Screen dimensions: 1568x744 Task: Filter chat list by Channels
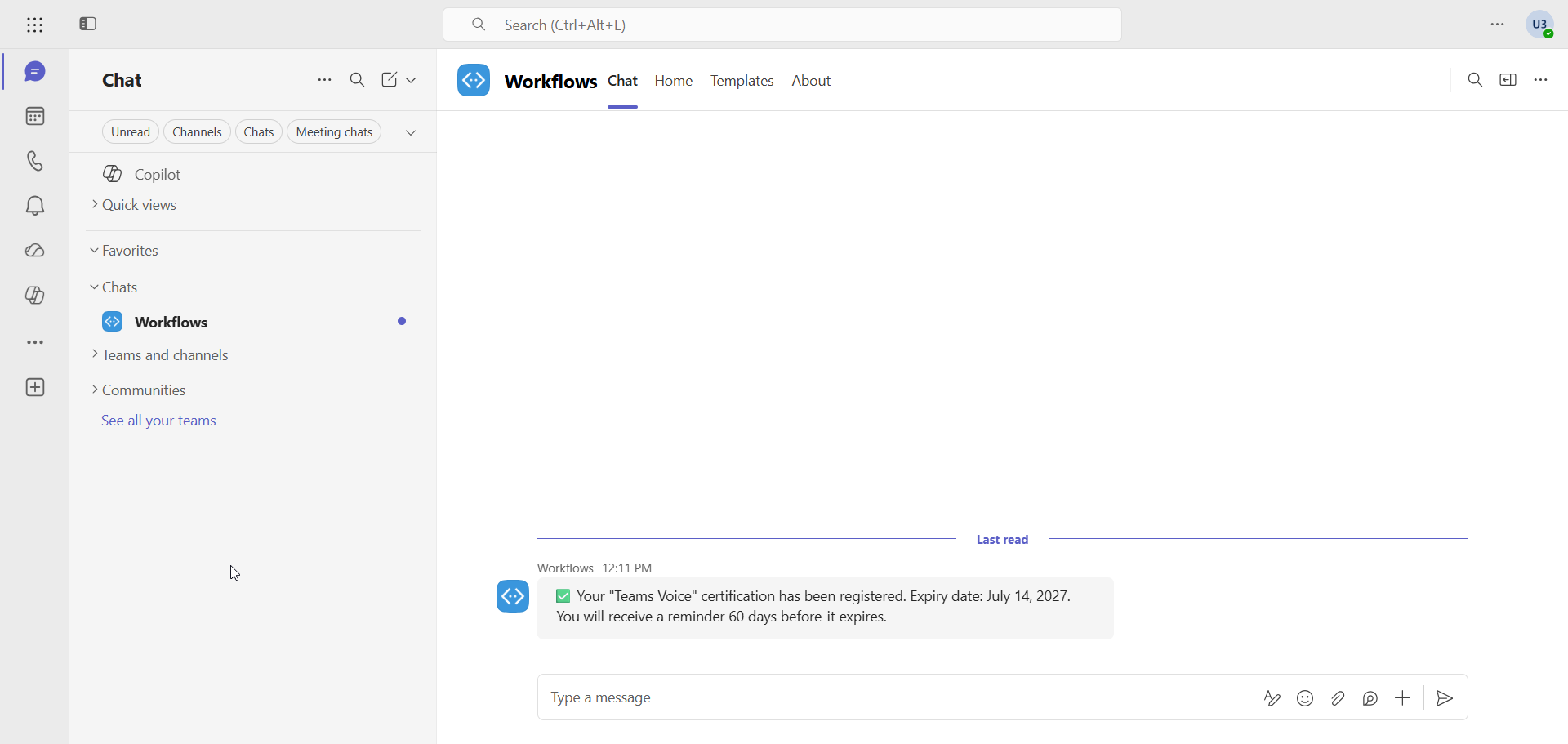(x=198, y=132)
